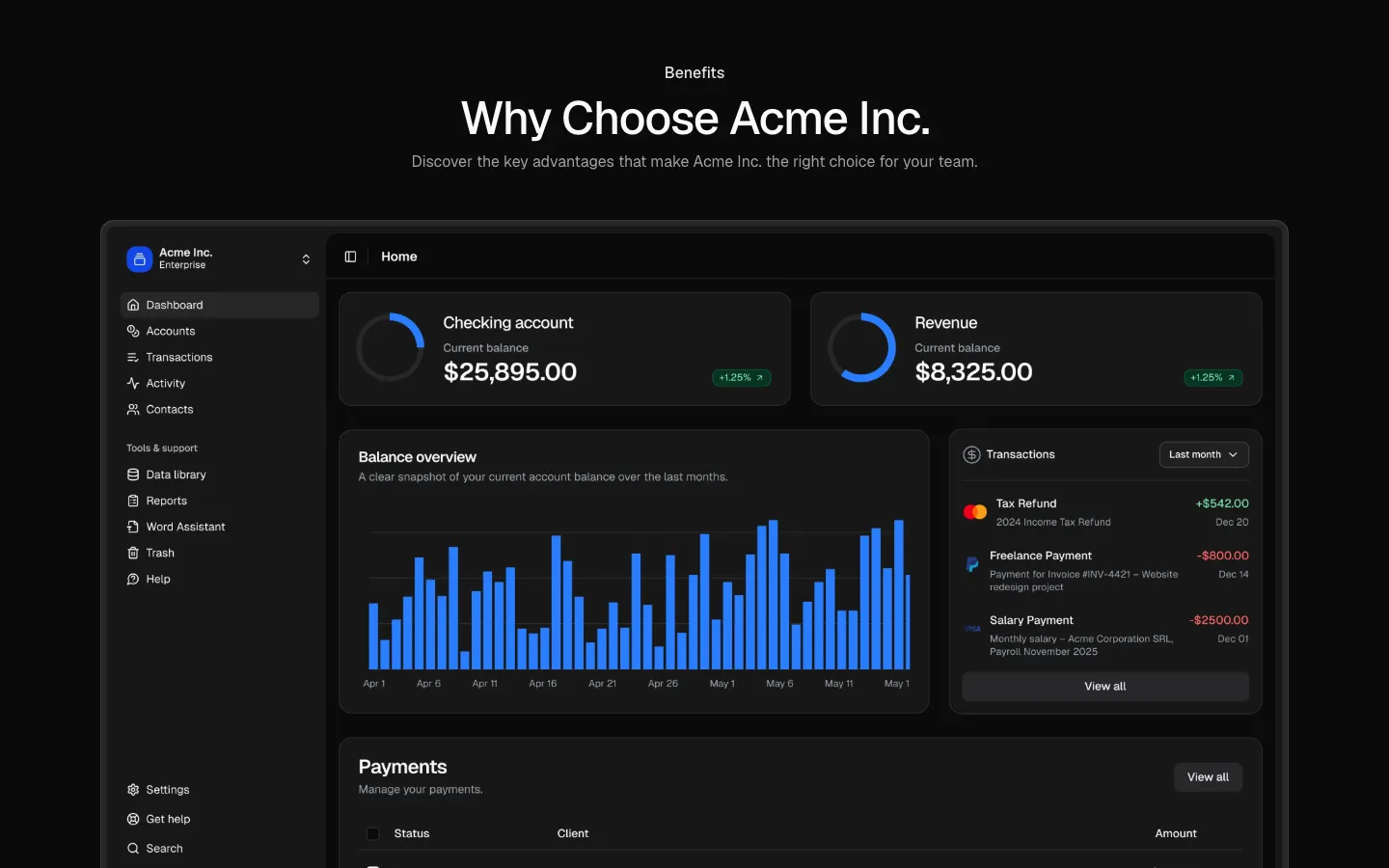1389x868 pixels.
Task: Open the Accounts menu item
Action: point(220,331)
